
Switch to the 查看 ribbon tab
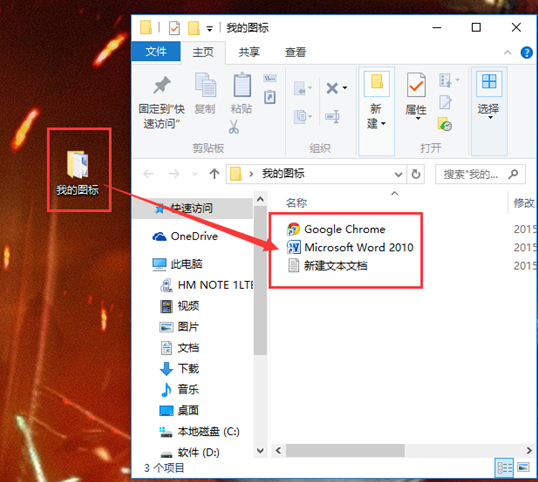(x=295, y=52)
